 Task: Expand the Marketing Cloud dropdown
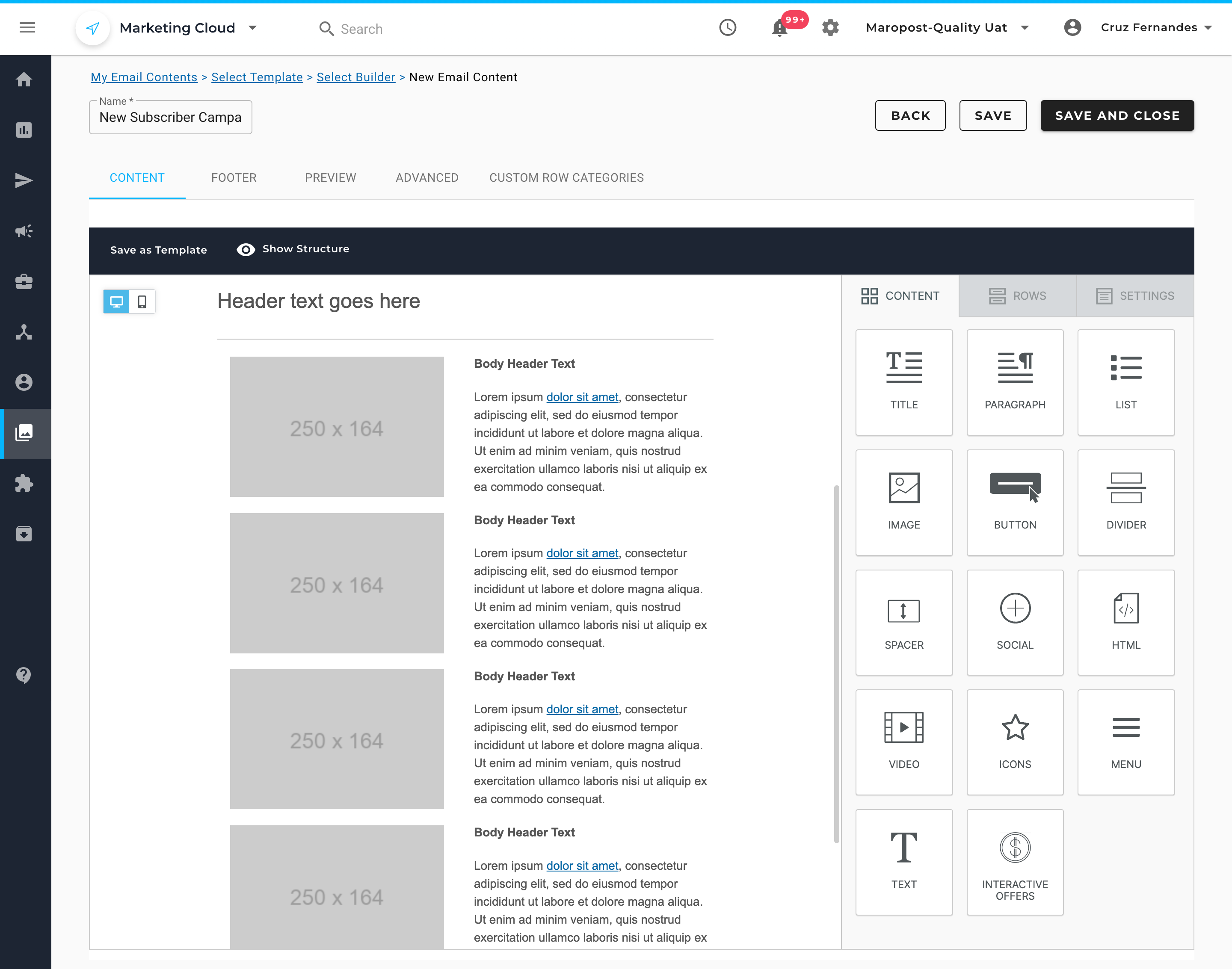coord(253,28)
